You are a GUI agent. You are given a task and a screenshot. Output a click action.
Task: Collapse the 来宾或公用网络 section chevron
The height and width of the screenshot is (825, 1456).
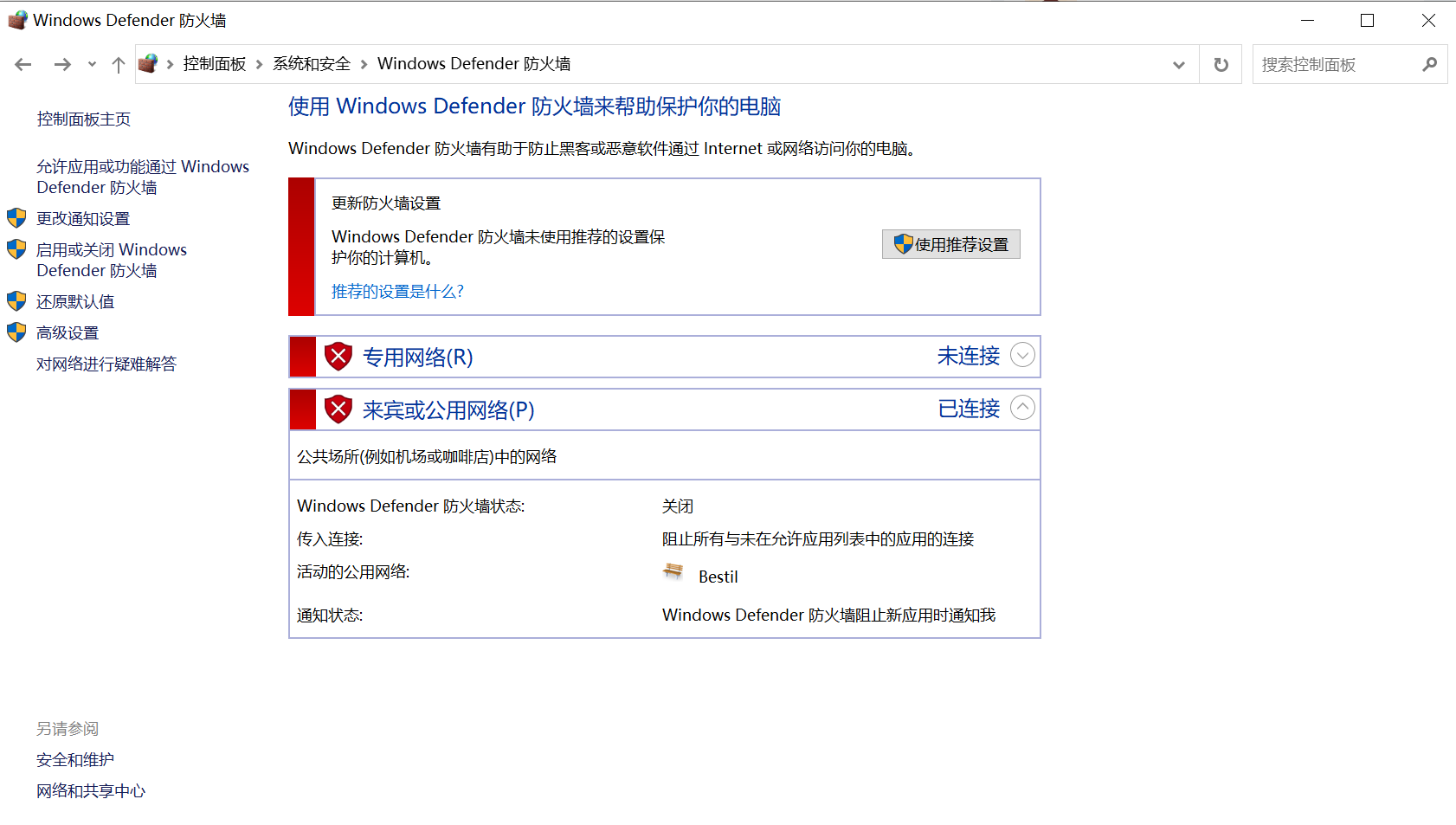[x=1022, y=408]
